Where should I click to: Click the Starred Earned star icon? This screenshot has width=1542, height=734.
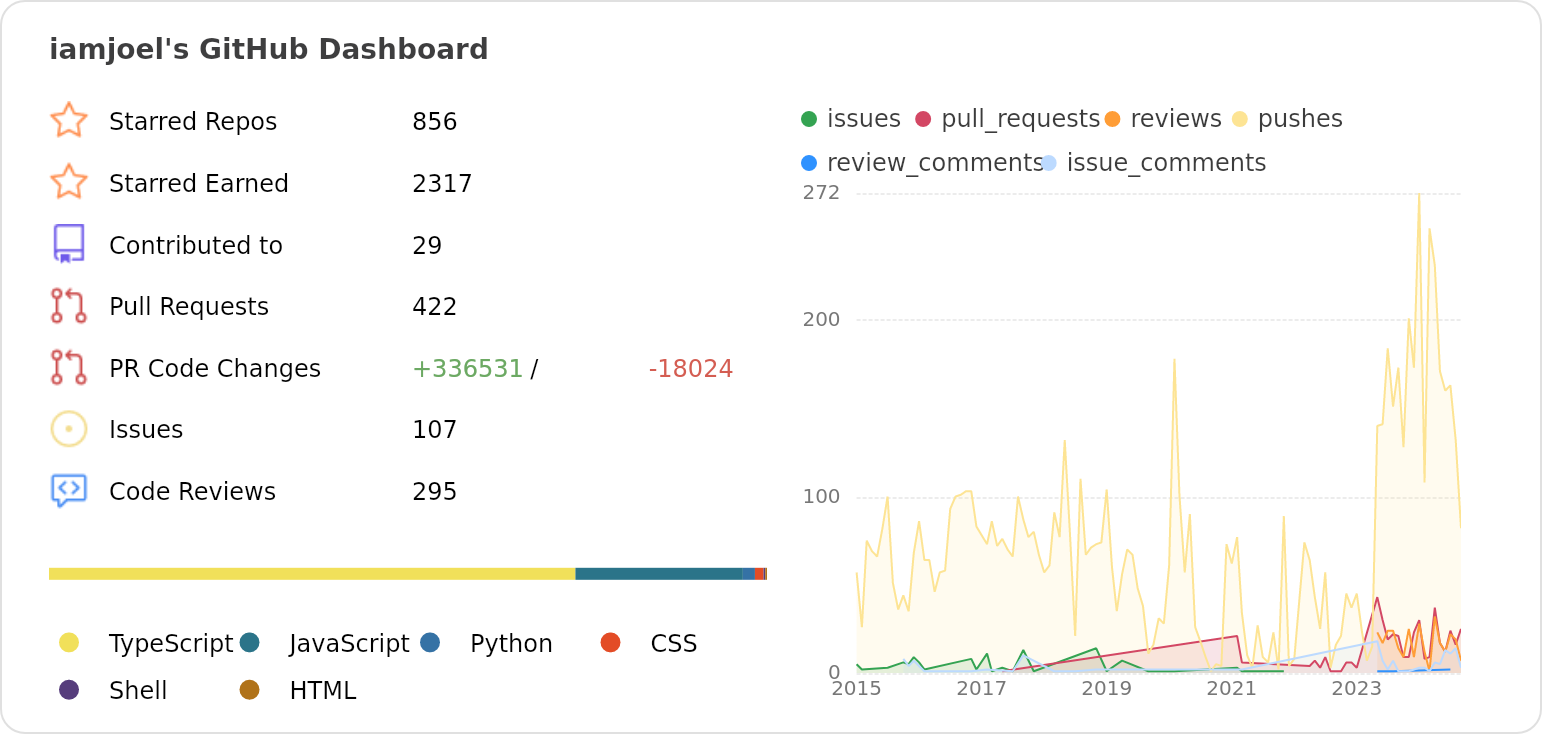click(x=69, y=183)
